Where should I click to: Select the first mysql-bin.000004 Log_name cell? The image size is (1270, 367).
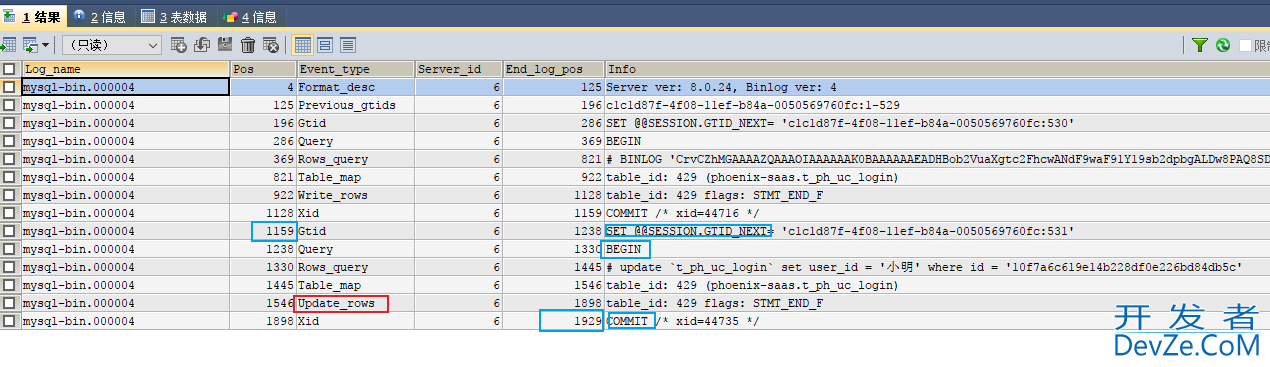click(125, 87)
